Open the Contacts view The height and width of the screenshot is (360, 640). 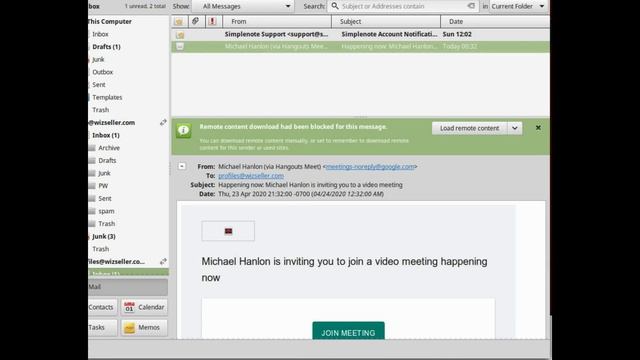click(102, 307)
